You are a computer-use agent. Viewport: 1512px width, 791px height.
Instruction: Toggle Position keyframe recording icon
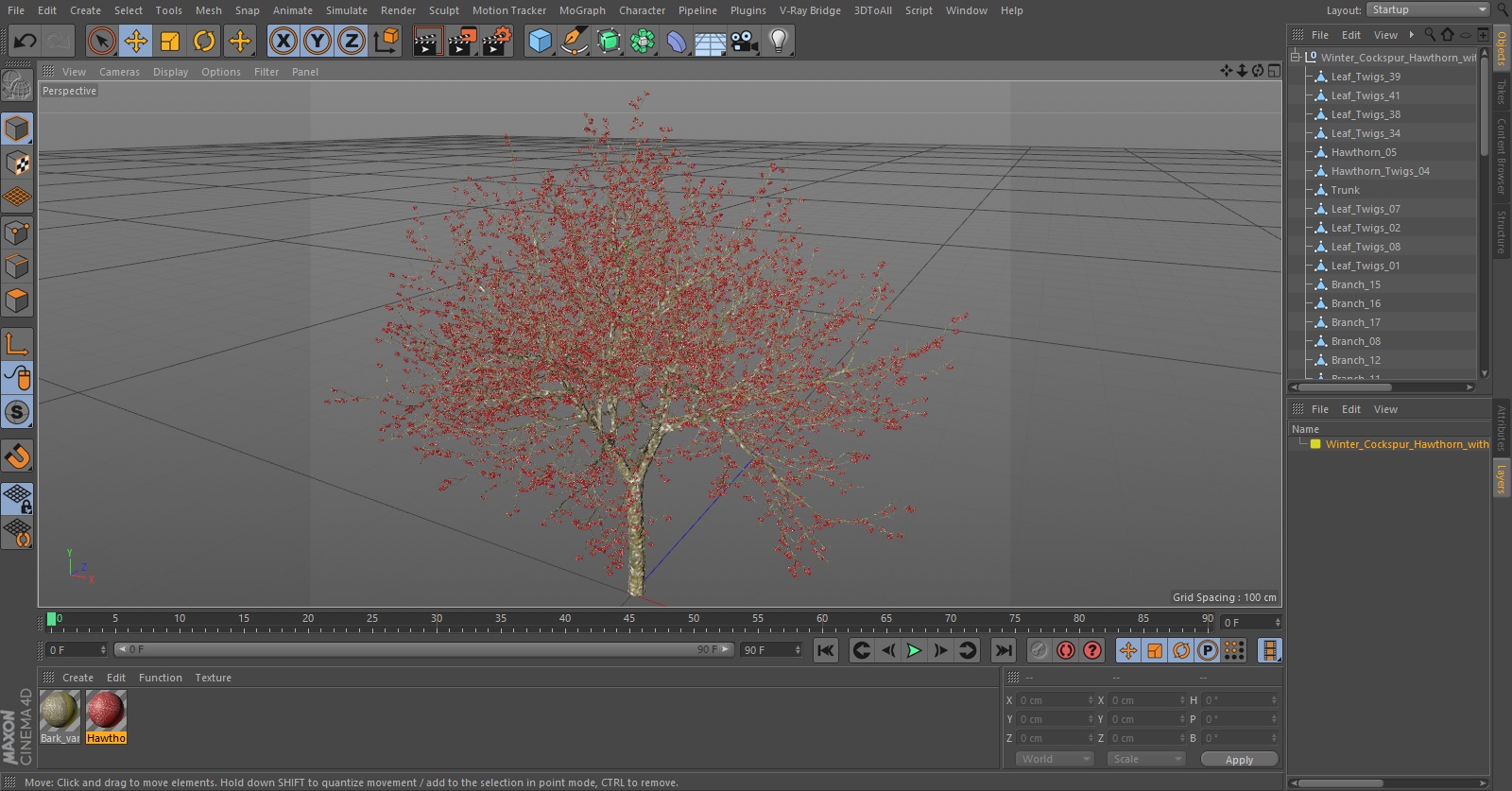point(1128,650)
